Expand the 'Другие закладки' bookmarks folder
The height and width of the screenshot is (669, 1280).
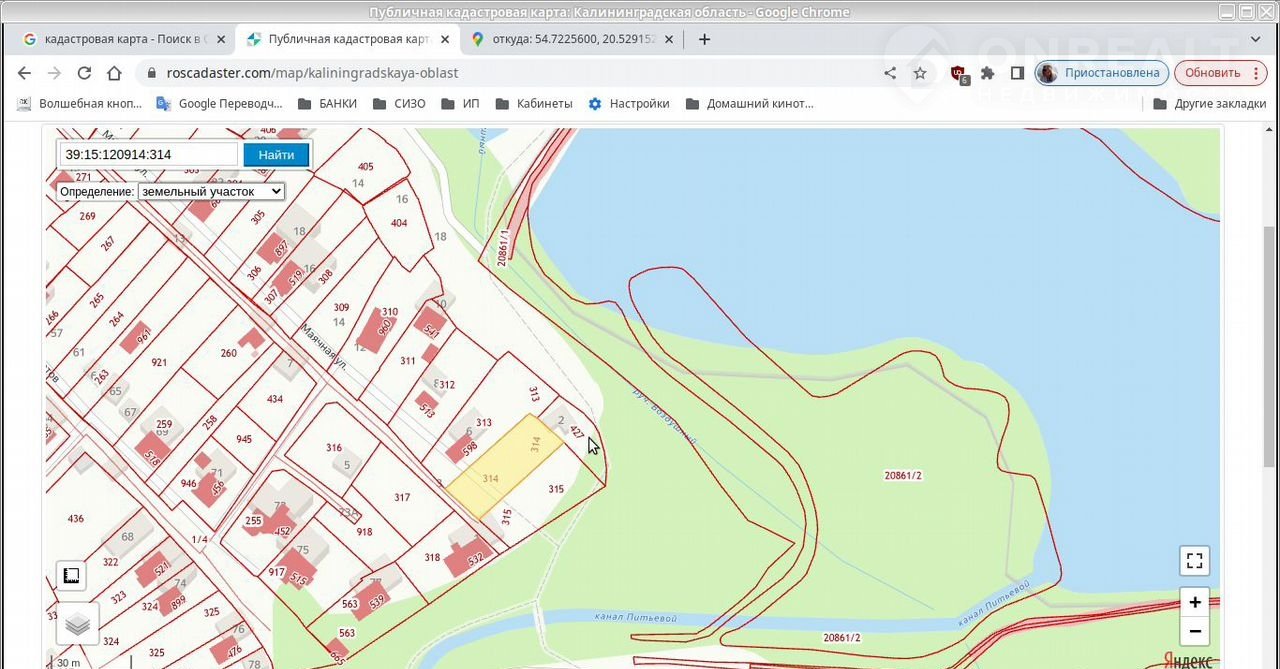(1210, 104)
